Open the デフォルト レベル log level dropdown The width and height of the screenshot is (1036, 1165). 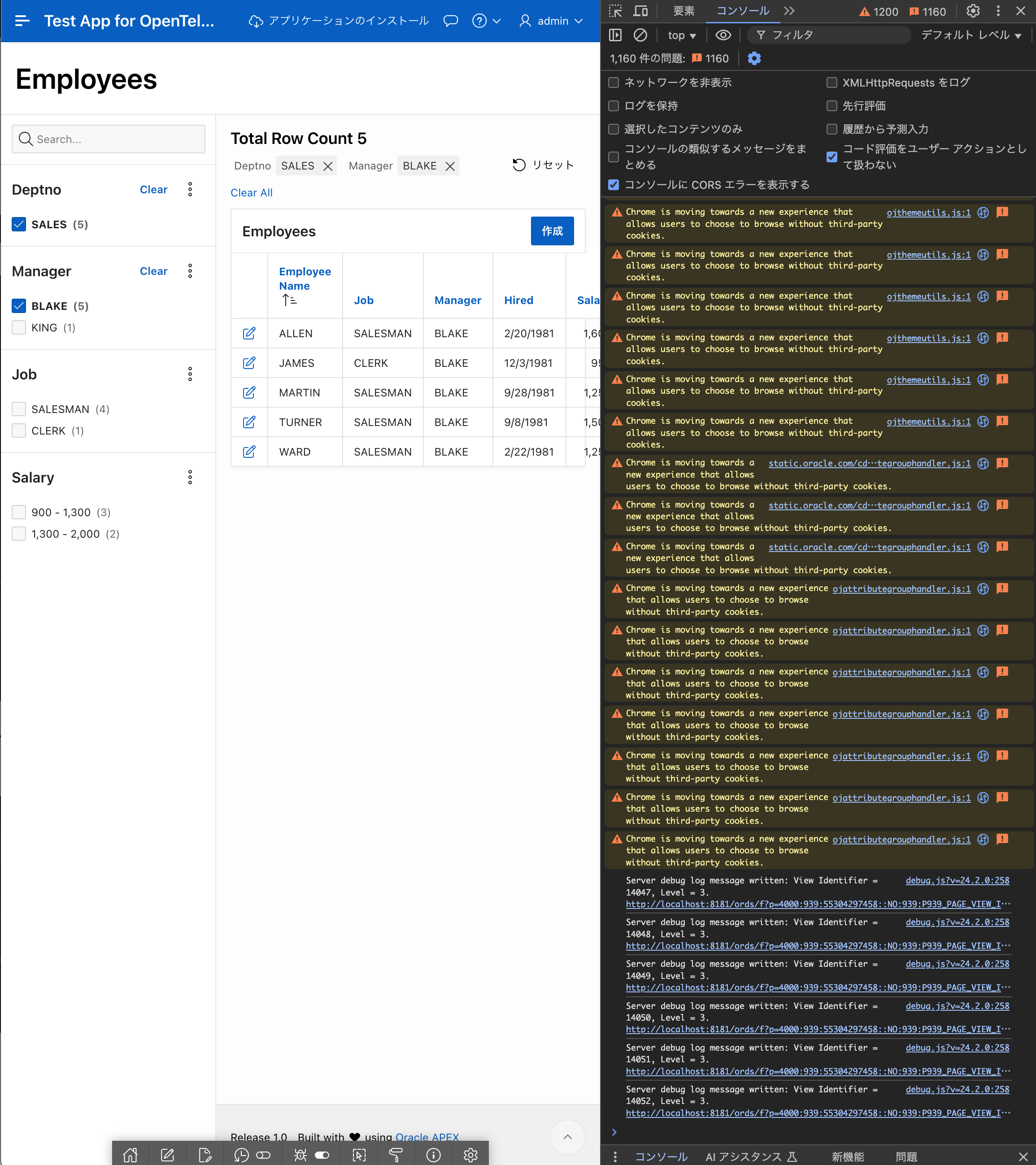pos(971,35)
